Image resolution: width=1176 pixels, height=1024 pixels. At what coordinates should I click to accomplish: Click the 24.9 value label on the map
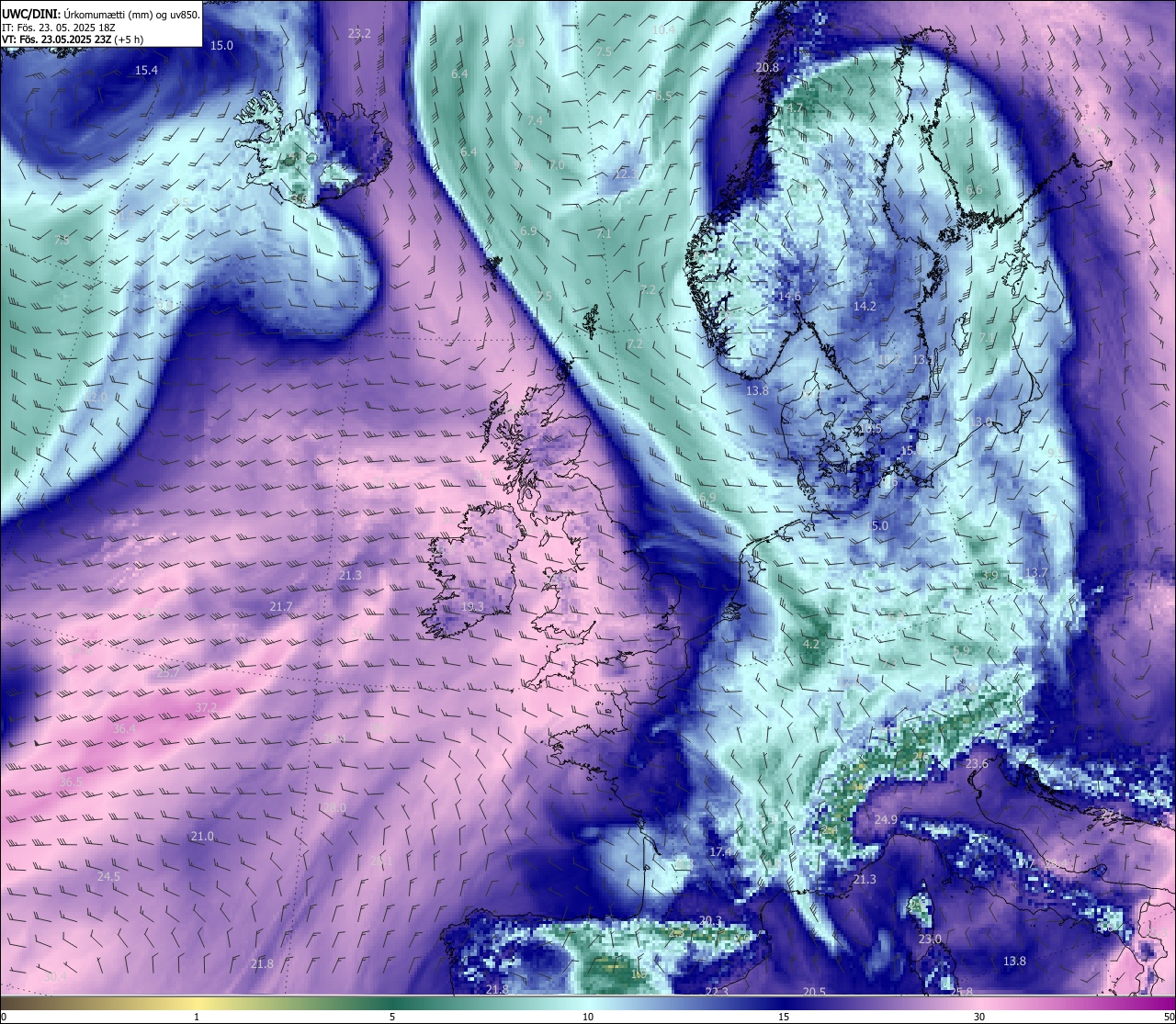[886, 818]
